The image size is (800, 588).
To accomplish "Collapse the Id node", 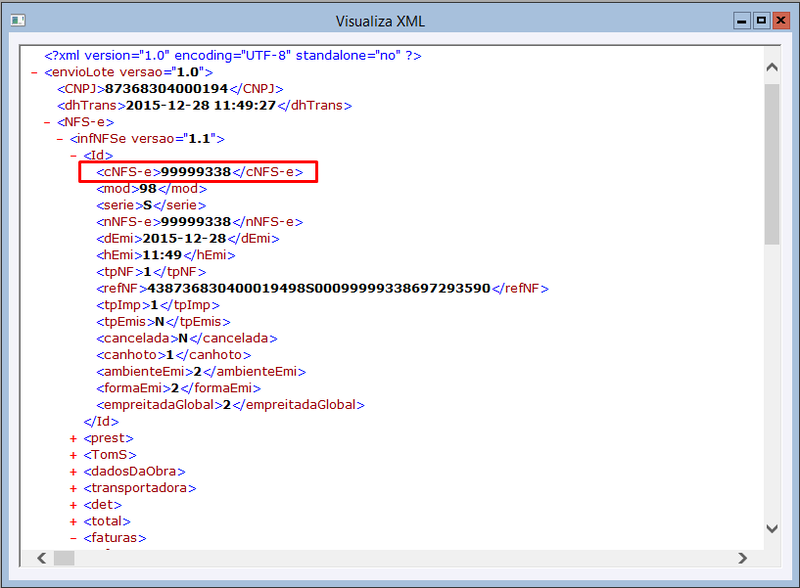I will pos(73,156).
